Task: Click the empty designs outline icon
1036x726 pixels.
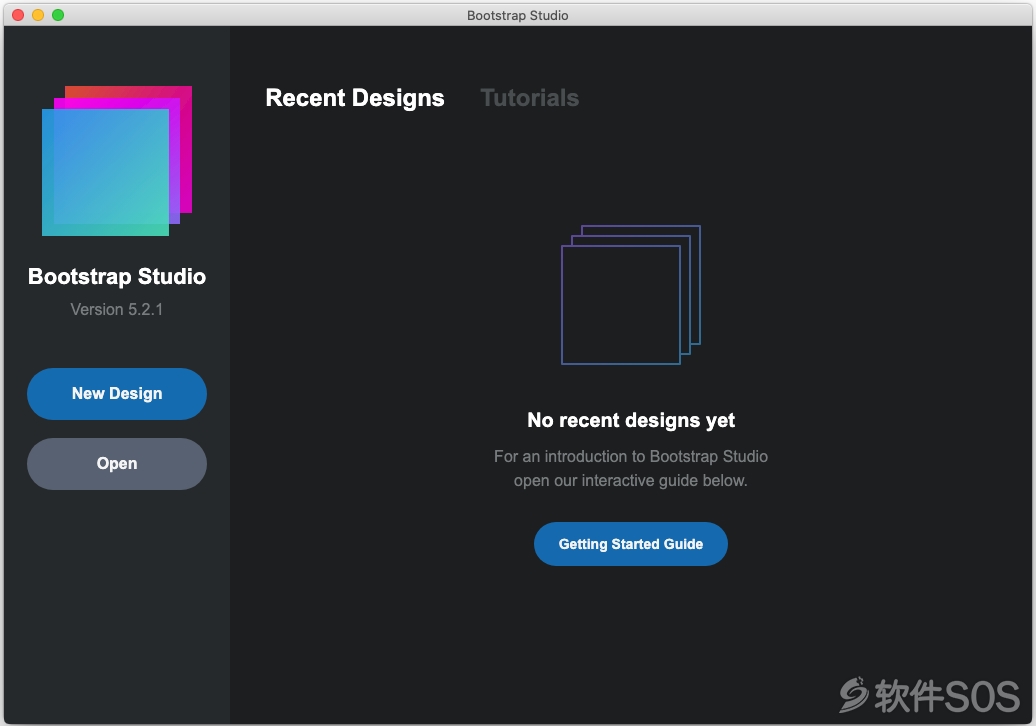Action: click(630, 295)
